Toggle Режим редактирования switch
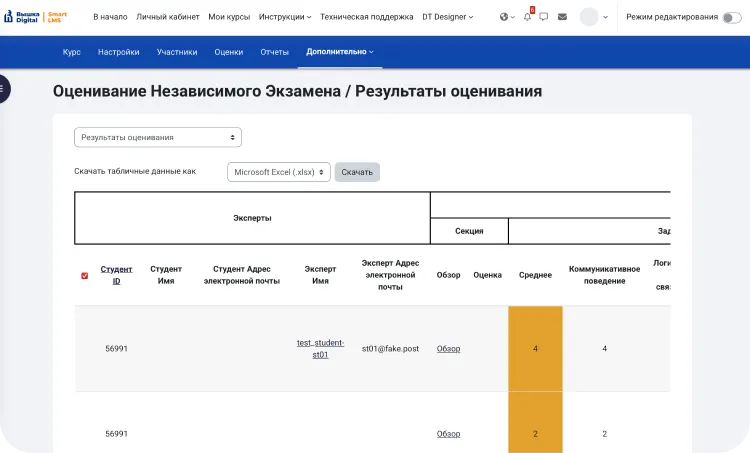Screen dimensions: 750x453 coord(731,18)
